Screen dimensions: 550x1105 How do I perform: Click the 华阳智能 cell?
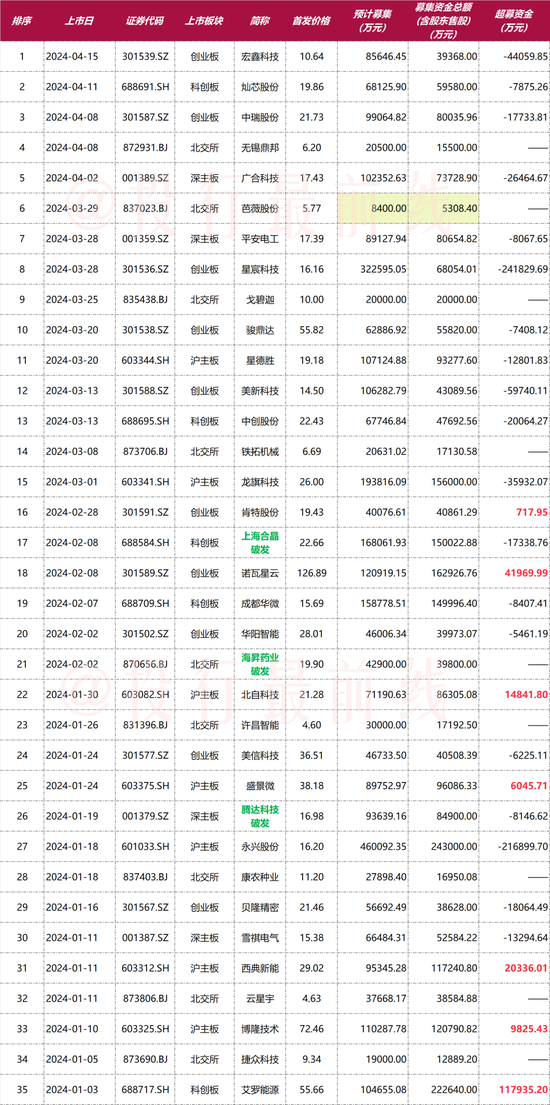click(259, 634)
